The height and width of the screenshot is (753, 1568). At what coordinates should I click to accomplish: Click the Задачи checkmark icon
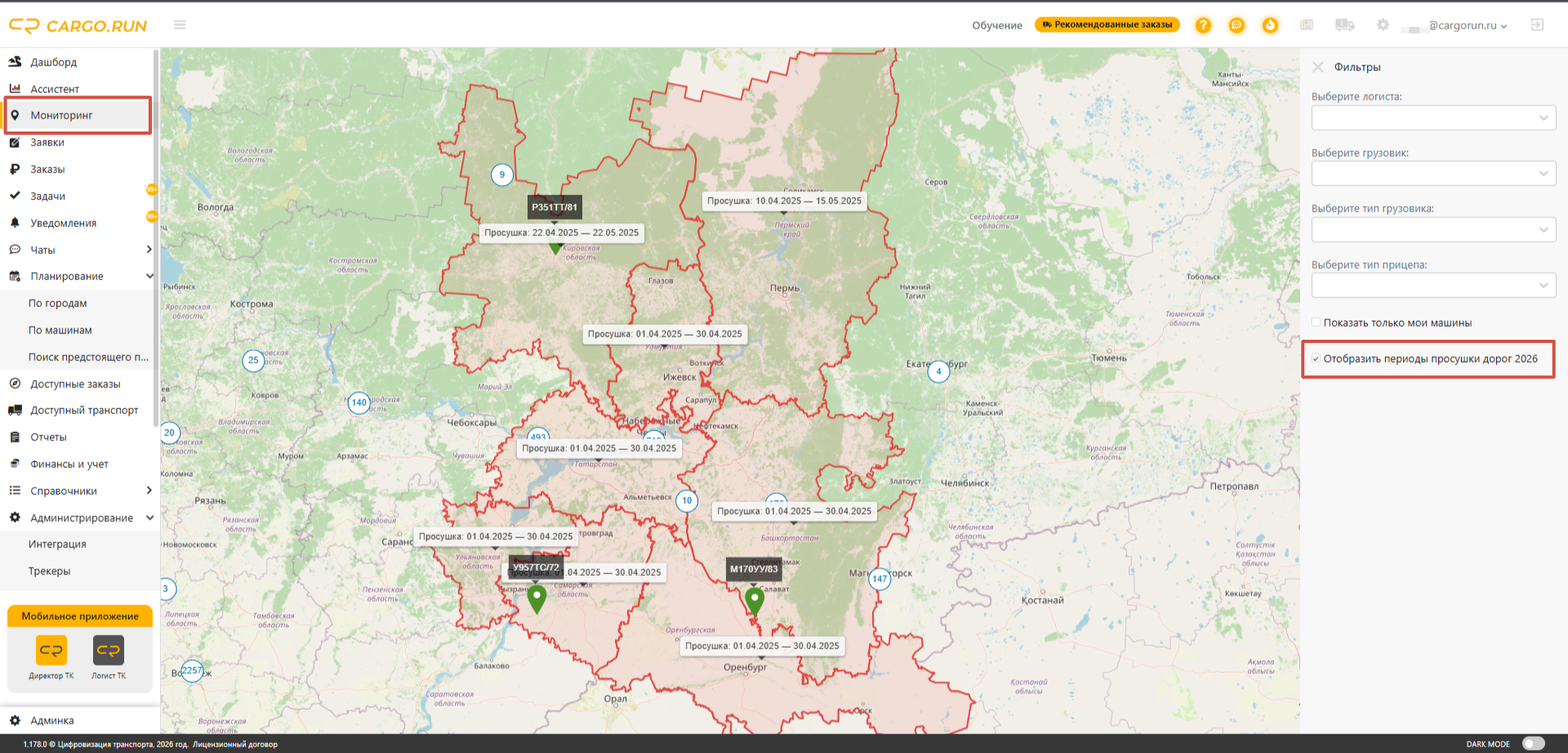click(x=15, y=196)
